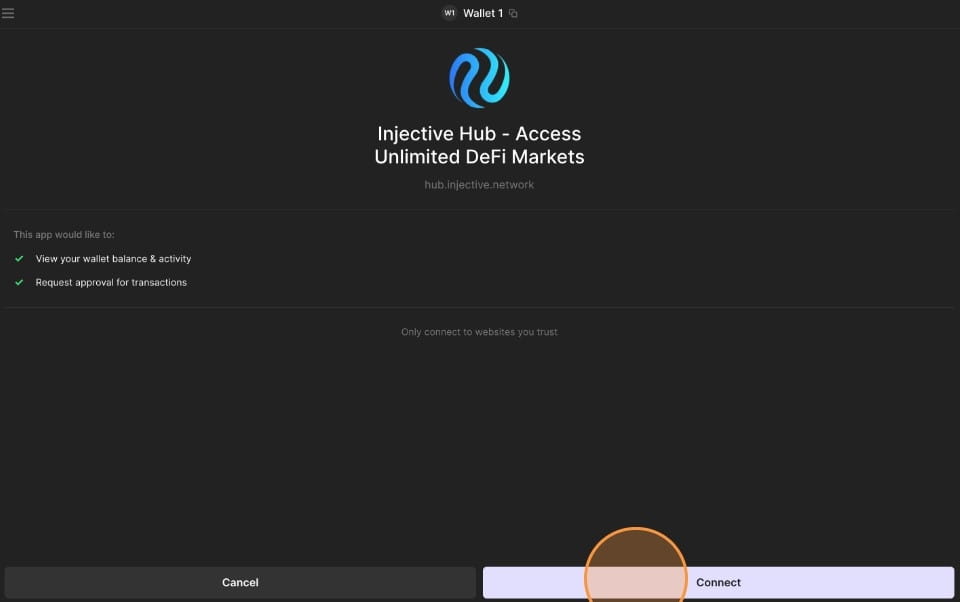The height and width of the screenshot is (602, 960).
Task: Click the word Connect on the button
Action: point(718,582)
